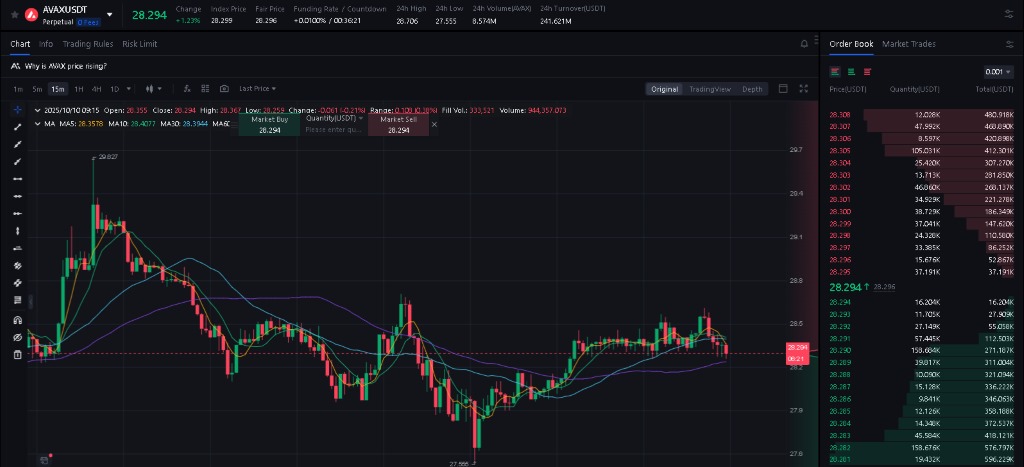Show only buy orders in order book
This screenshot has height=467, width=1024.
click(851, 72)
